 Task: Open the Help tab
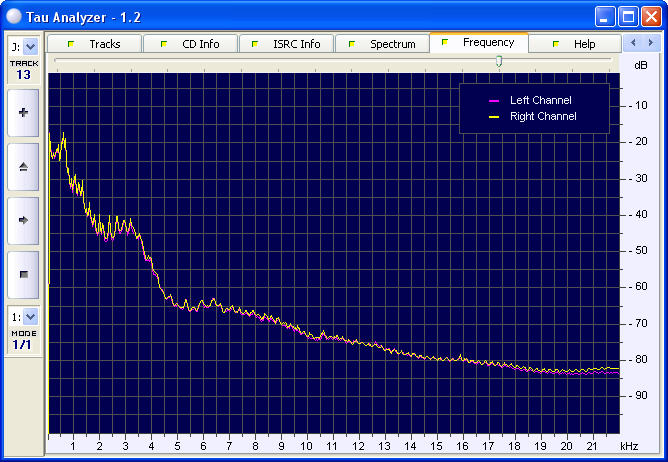click(575, 44)
